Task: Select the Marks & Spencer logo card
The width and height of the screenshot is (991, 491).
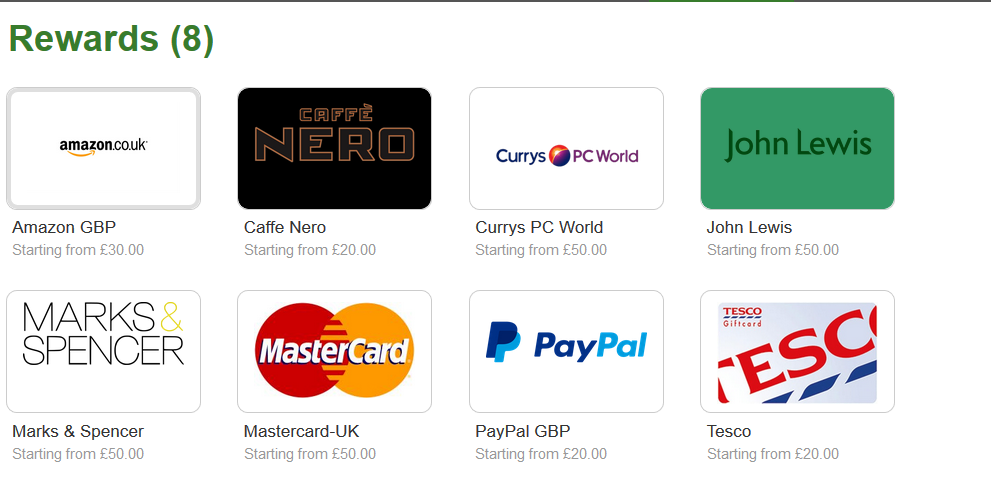Action: coord(104,351)
